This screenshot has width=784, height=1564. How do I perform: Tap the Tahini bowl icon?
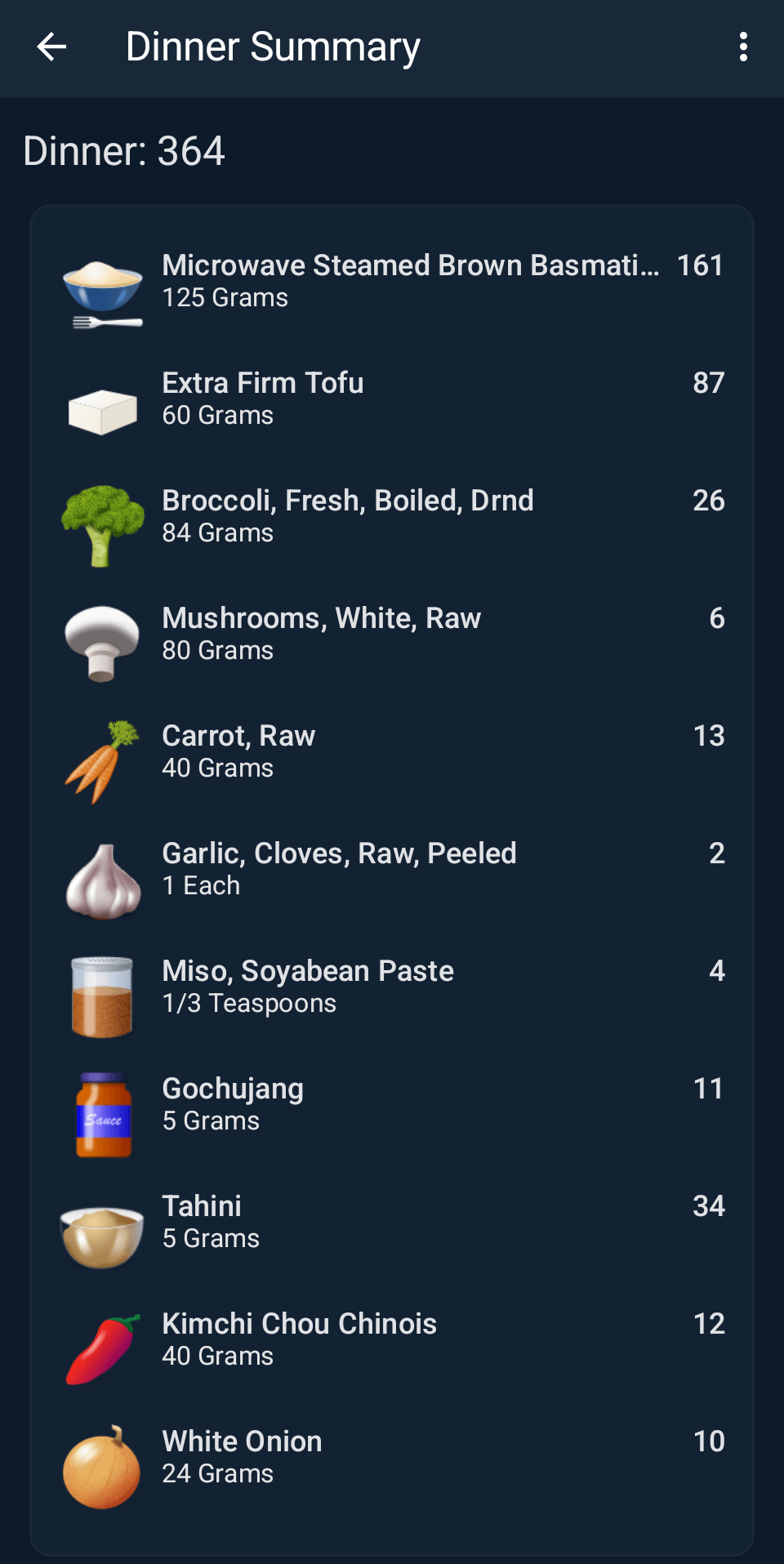click(103, 1235)
